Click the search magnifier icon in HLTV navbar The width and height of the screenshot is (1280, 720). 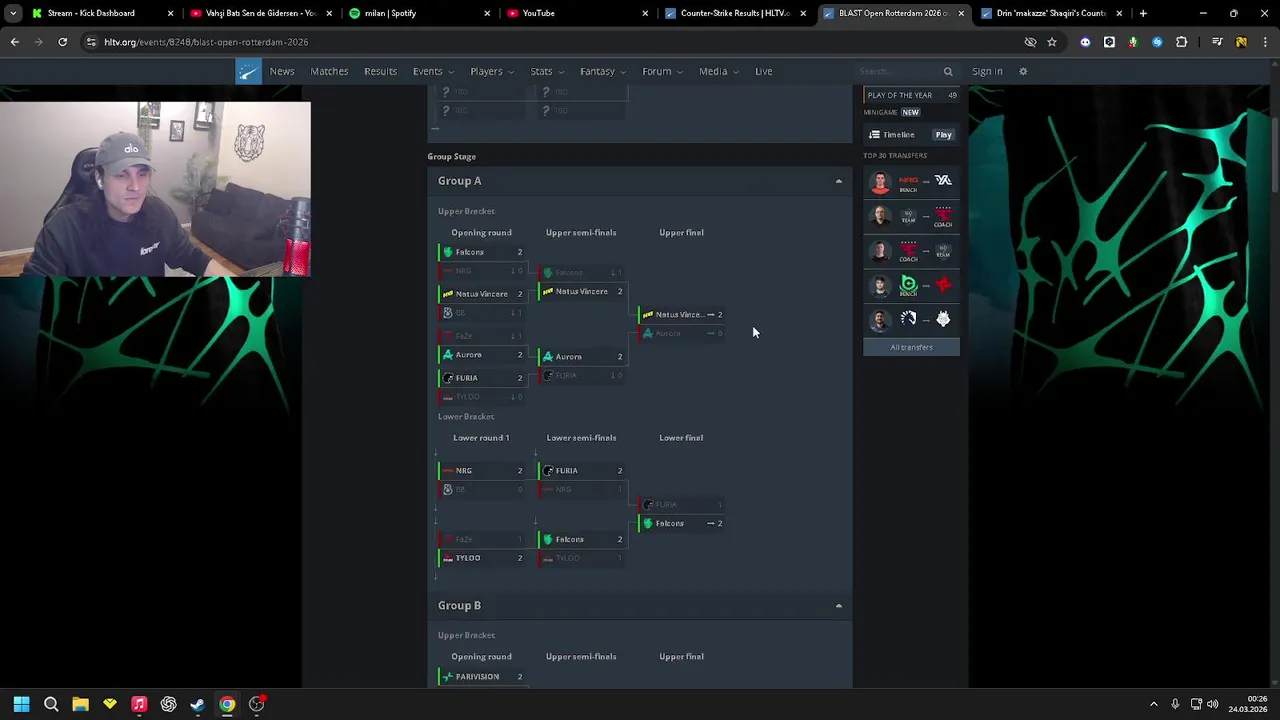[948, 71]
